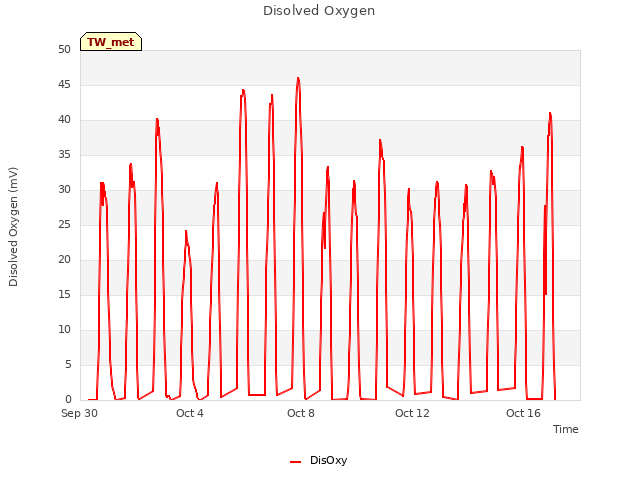Click the TW_met annotation label
Screen dimensions: 640x480
[111, 42]
